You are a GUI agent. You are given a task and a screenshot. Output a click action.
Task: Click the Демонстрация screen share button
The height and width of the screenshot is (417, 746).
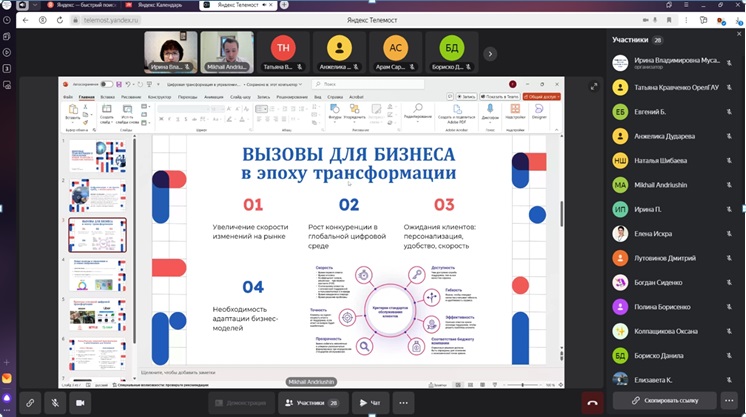241,402
